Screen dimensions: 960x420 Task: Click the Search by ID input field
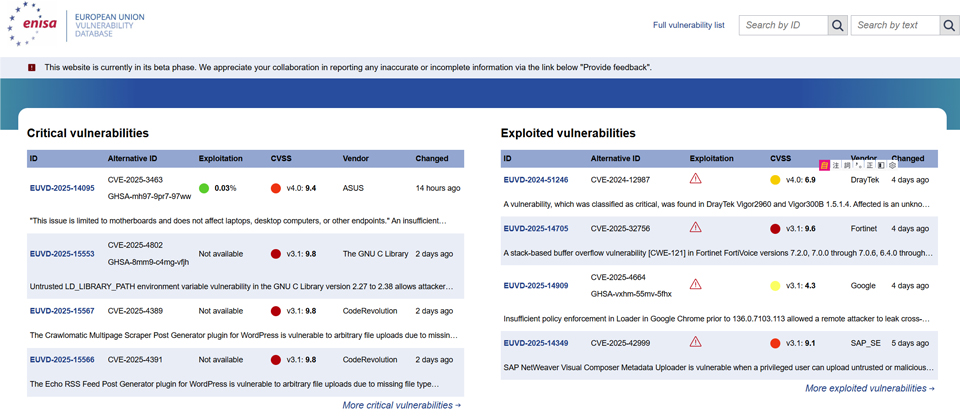pyautogui.click(x=784, y=25)
